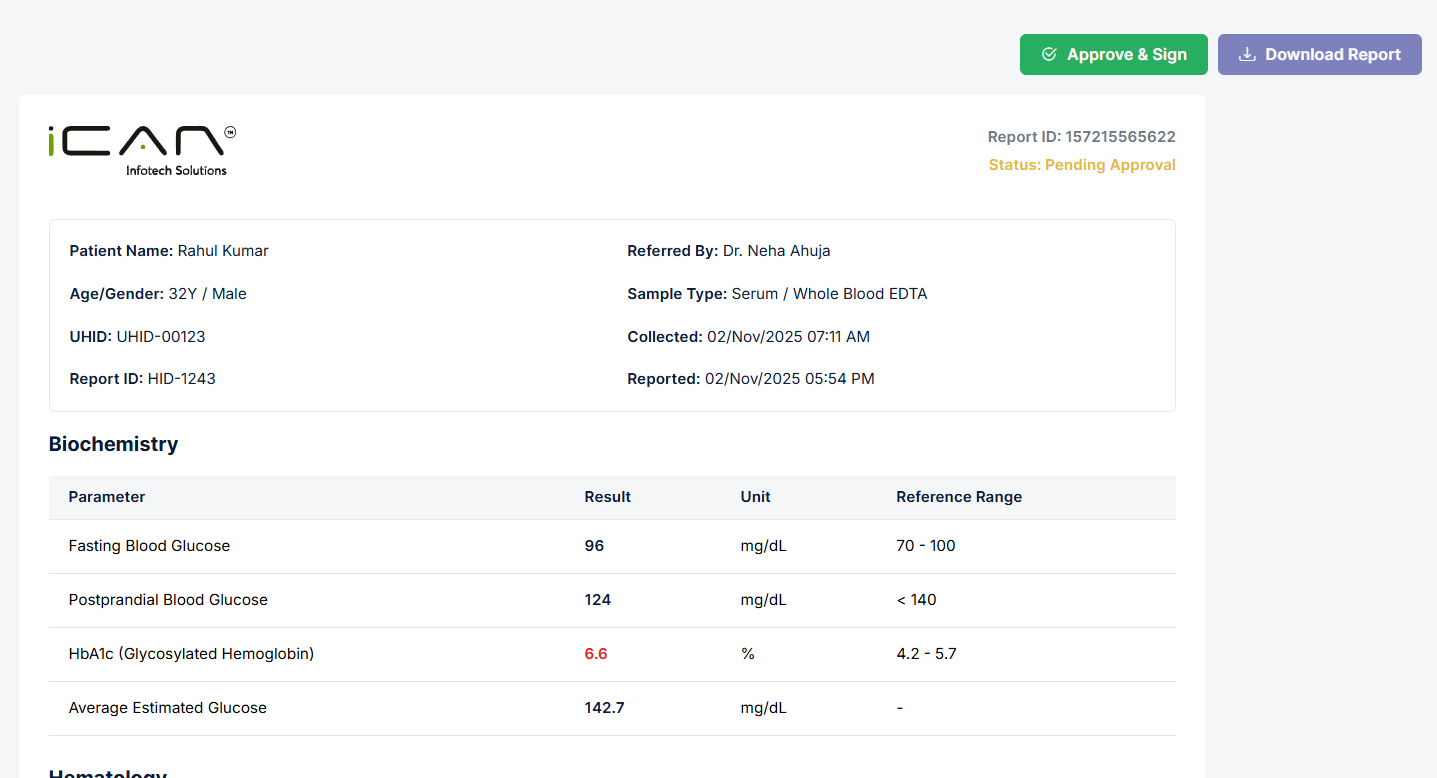Click the UHID-00123 value

coord(161,337)
